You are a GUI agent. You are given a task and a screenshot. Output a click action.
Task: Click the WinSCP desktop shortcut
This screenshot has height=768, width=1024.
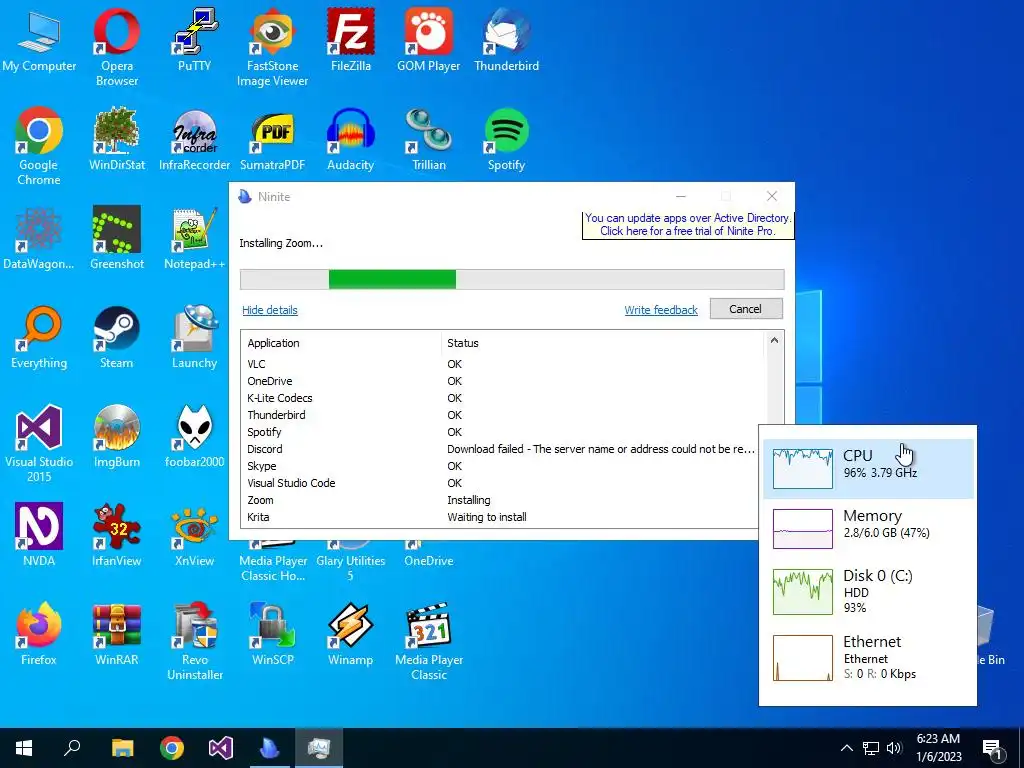(x=272, y=633)
